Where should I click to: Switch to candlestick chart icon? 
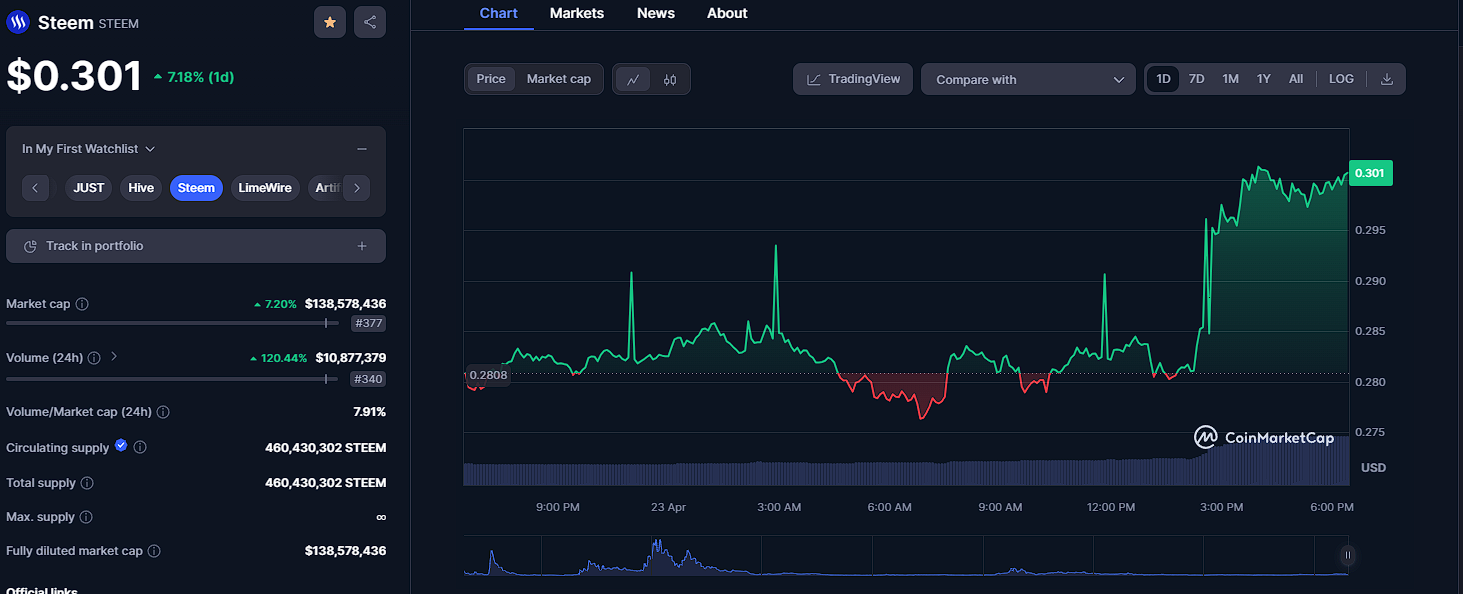[x=670, y=79]
